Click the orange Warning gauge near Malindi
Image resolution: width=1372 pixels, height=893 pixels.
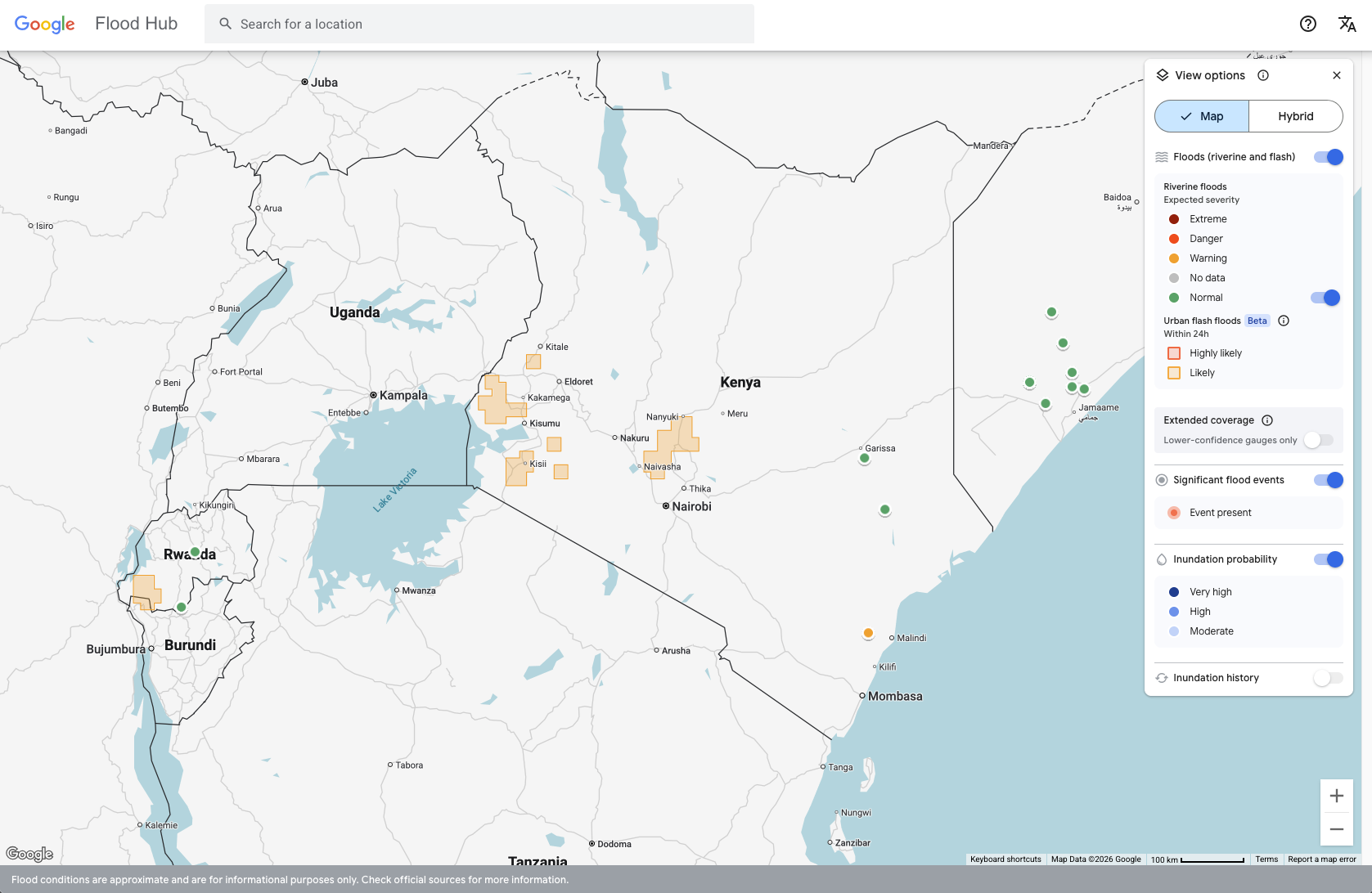point(868,633)
